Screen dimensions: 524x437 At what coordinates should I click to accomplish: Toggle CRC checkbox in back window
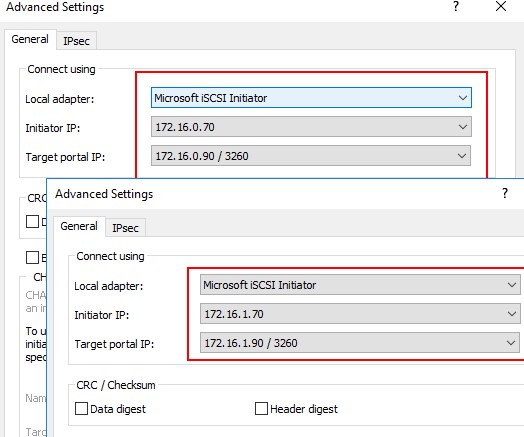point(32,222)
